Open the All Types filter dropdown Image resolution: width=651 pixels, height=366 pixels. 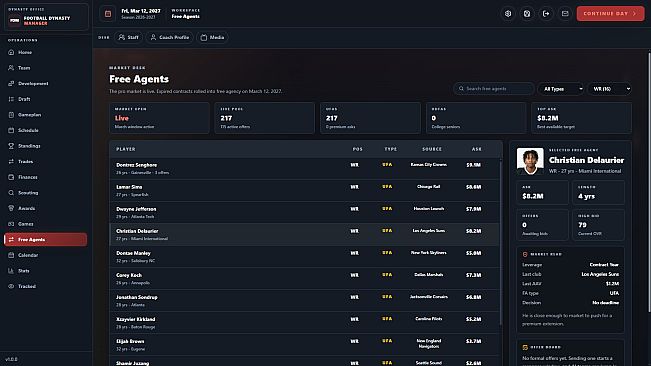561,89
